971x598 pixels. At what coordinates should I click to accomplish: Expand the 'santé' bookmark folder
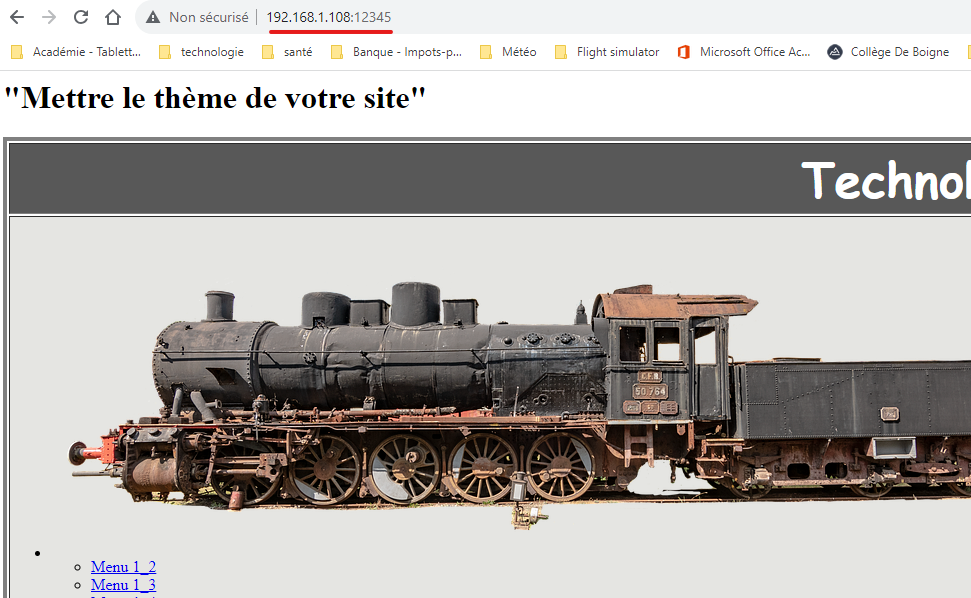pos(287,52)
